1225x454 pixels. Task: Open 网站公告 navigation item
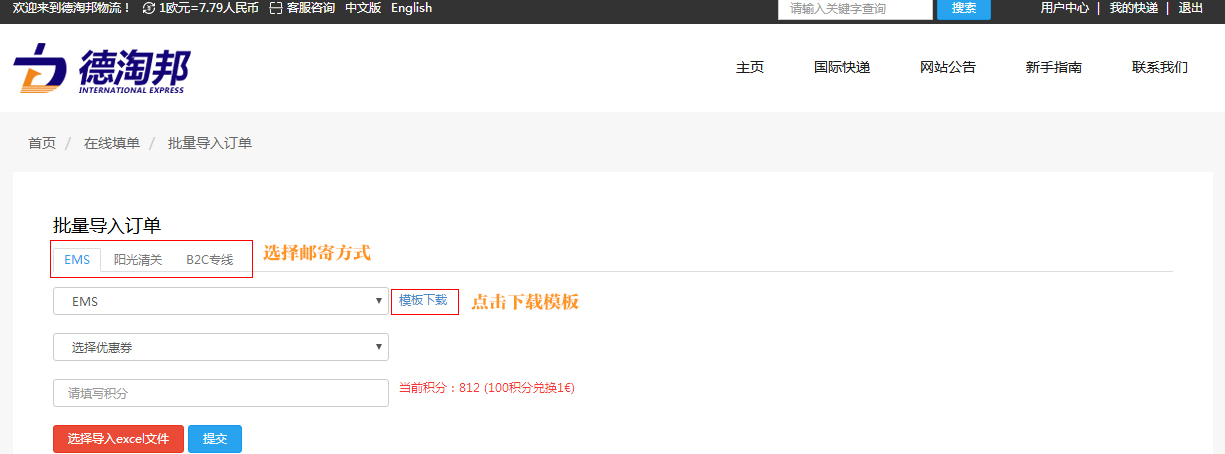tap(948, 68)
